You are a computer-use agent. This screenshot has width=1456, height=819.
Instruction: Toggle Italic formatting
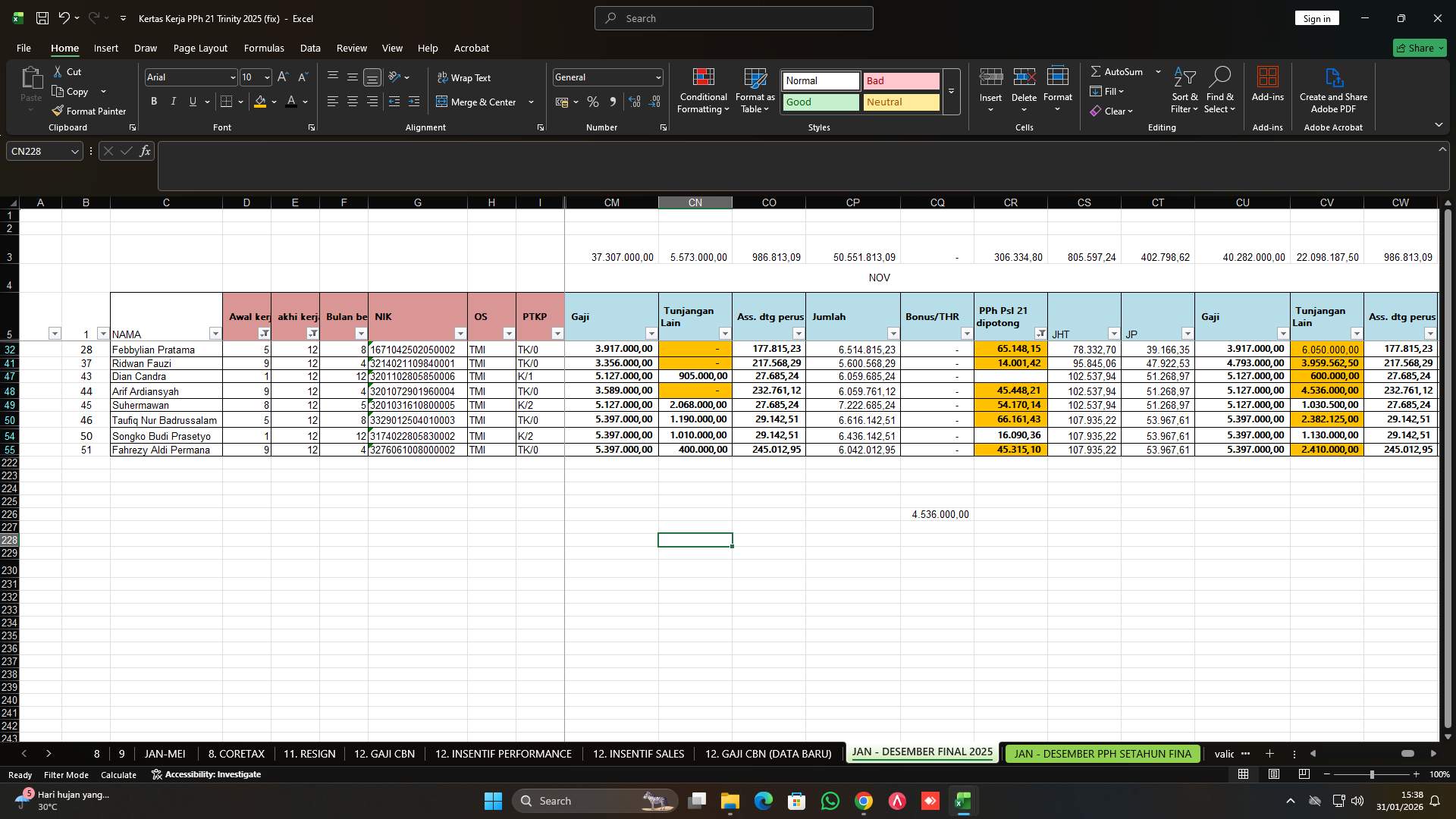tap(173, 101)
